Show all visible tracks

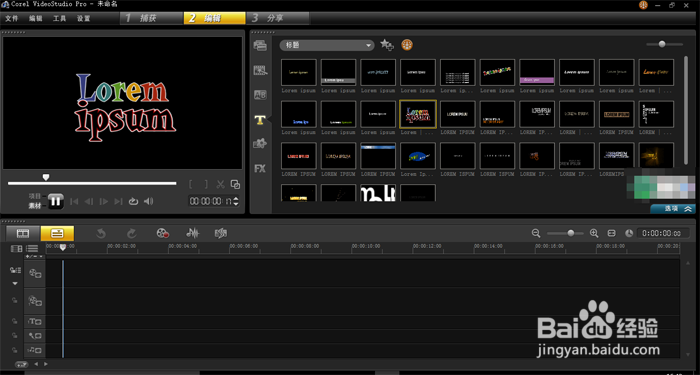(17, 249)
